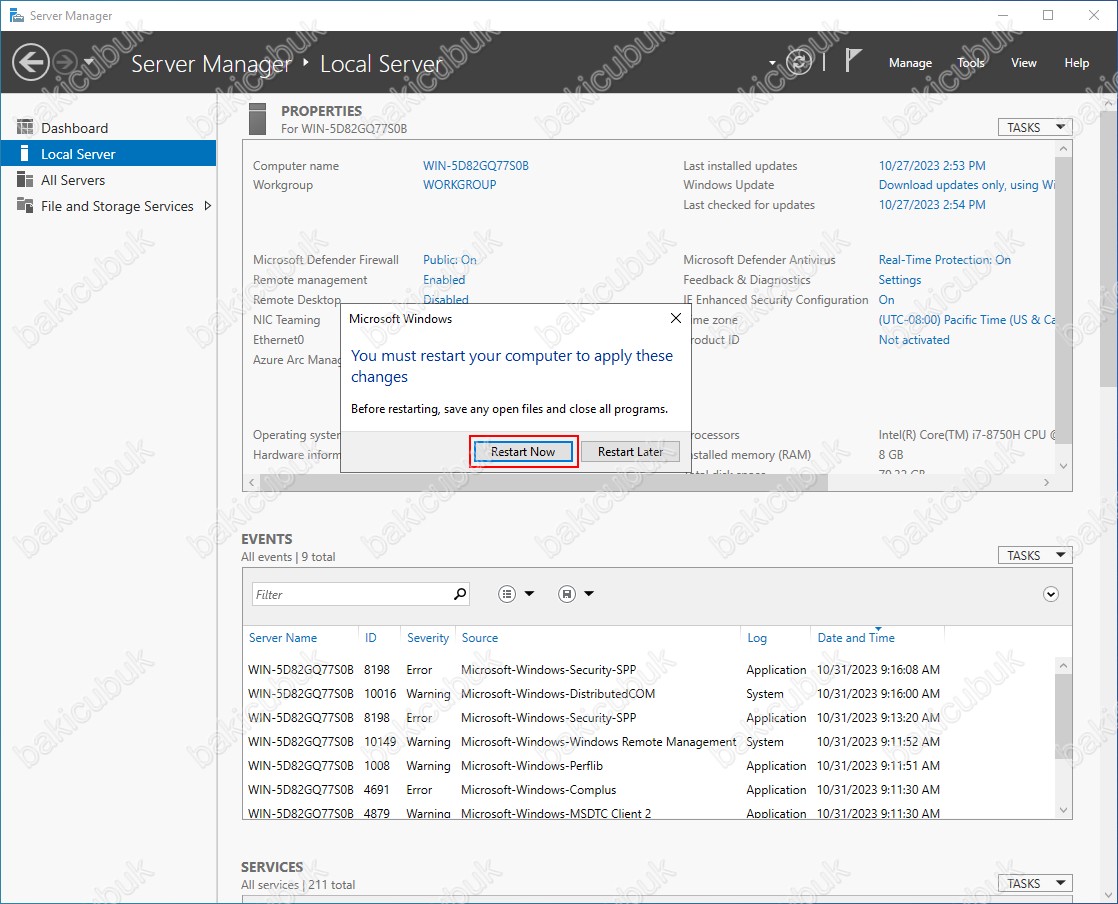
Task: Expand File and Storage Services submenu arrow
Action: click(x=207, y=205)
